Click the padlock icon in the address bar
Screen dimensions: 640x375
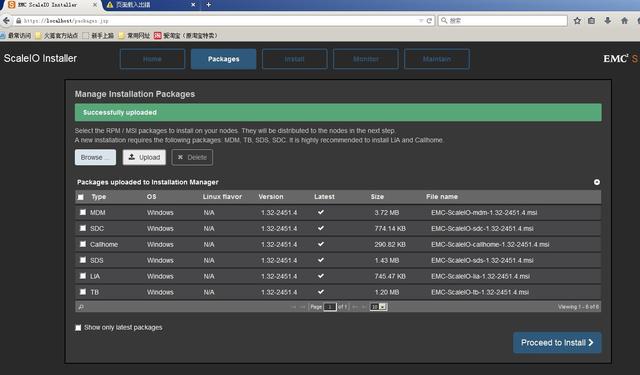[x=18, y=20]
